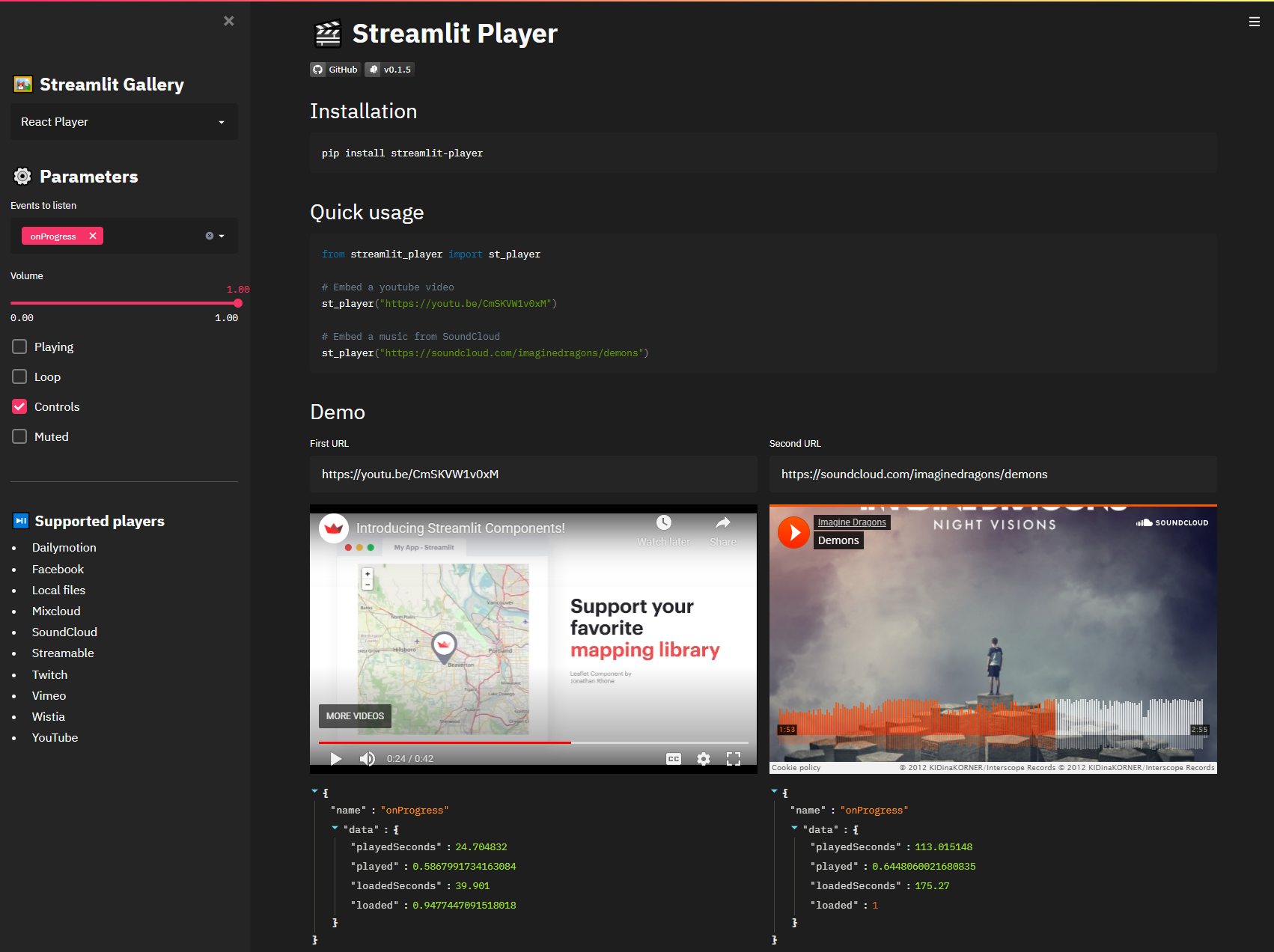Viewport: 1274px width, 952px height.
Task: Select SoundCloud in supported players list
Action: [64, 632]
